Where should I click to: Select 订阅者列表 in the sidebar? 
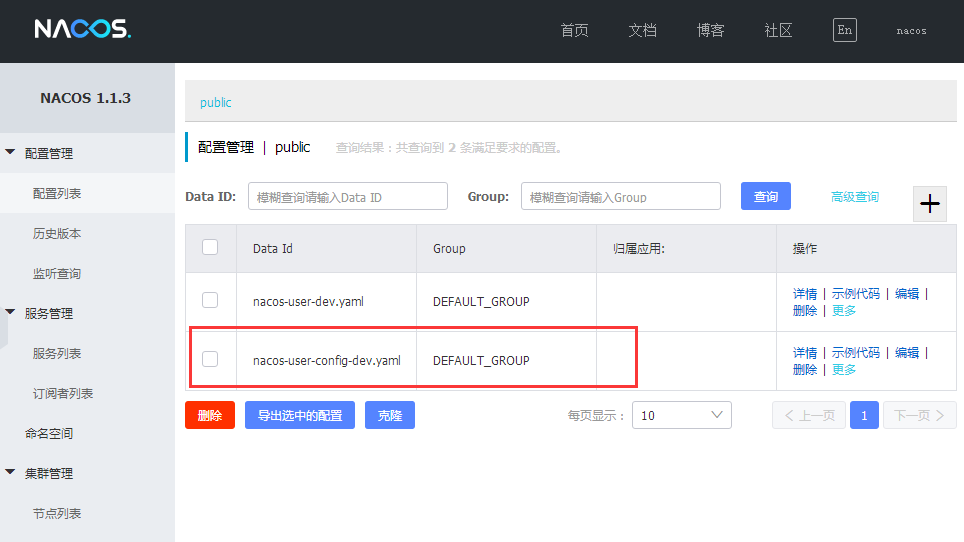coord(63,393)
